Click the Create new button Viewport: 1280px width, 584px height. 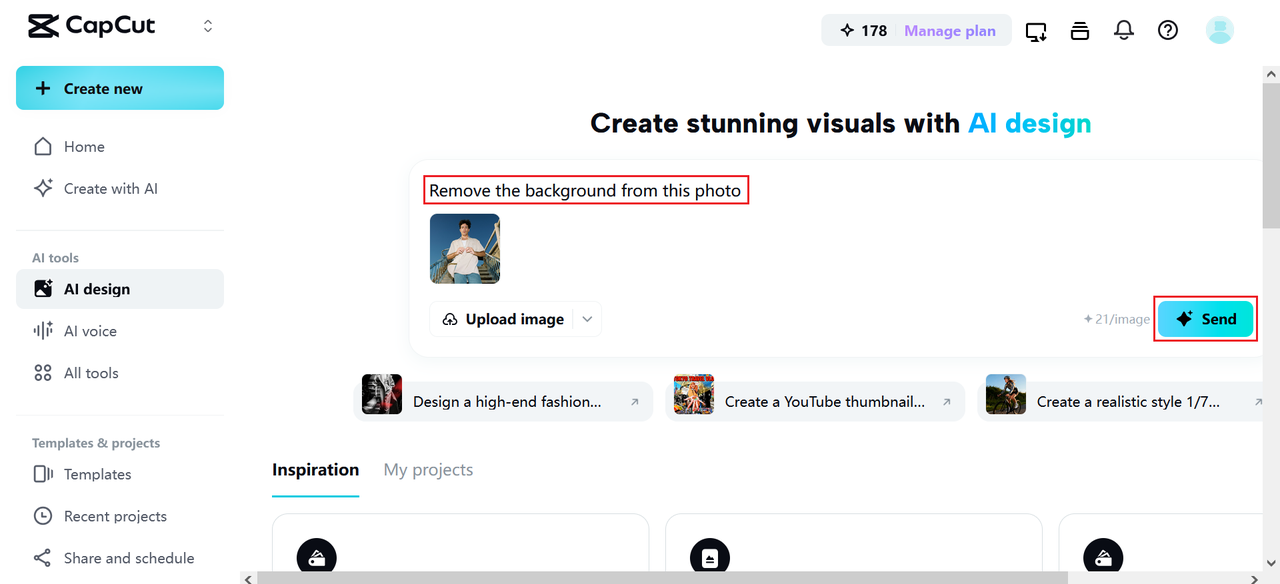(x=120, y=88)
